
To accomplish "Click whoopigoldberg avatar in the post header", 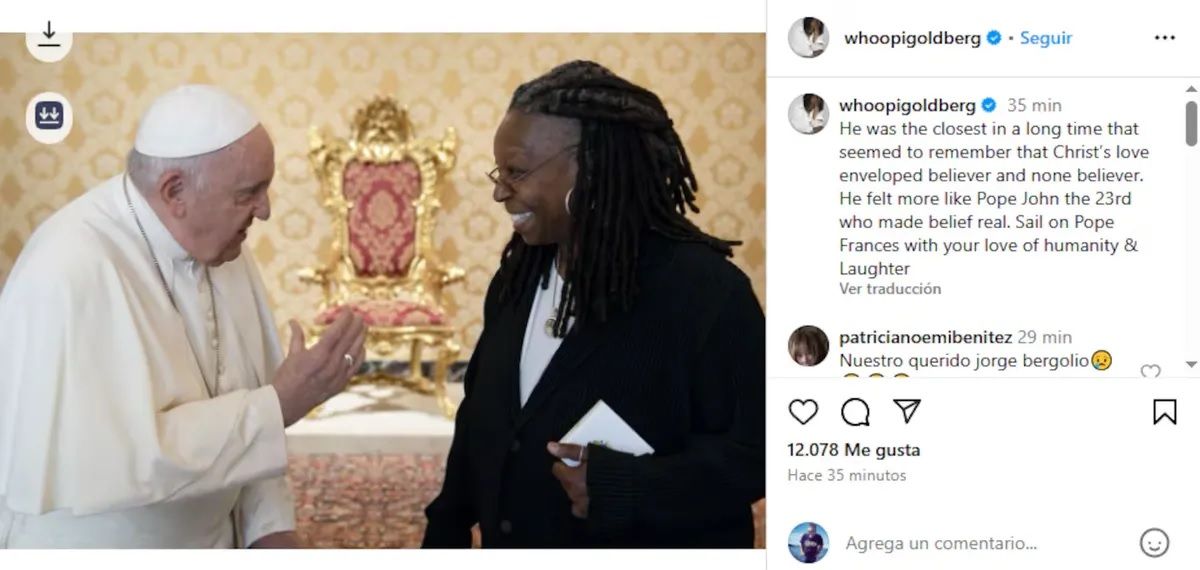I will tap(808, 38).
